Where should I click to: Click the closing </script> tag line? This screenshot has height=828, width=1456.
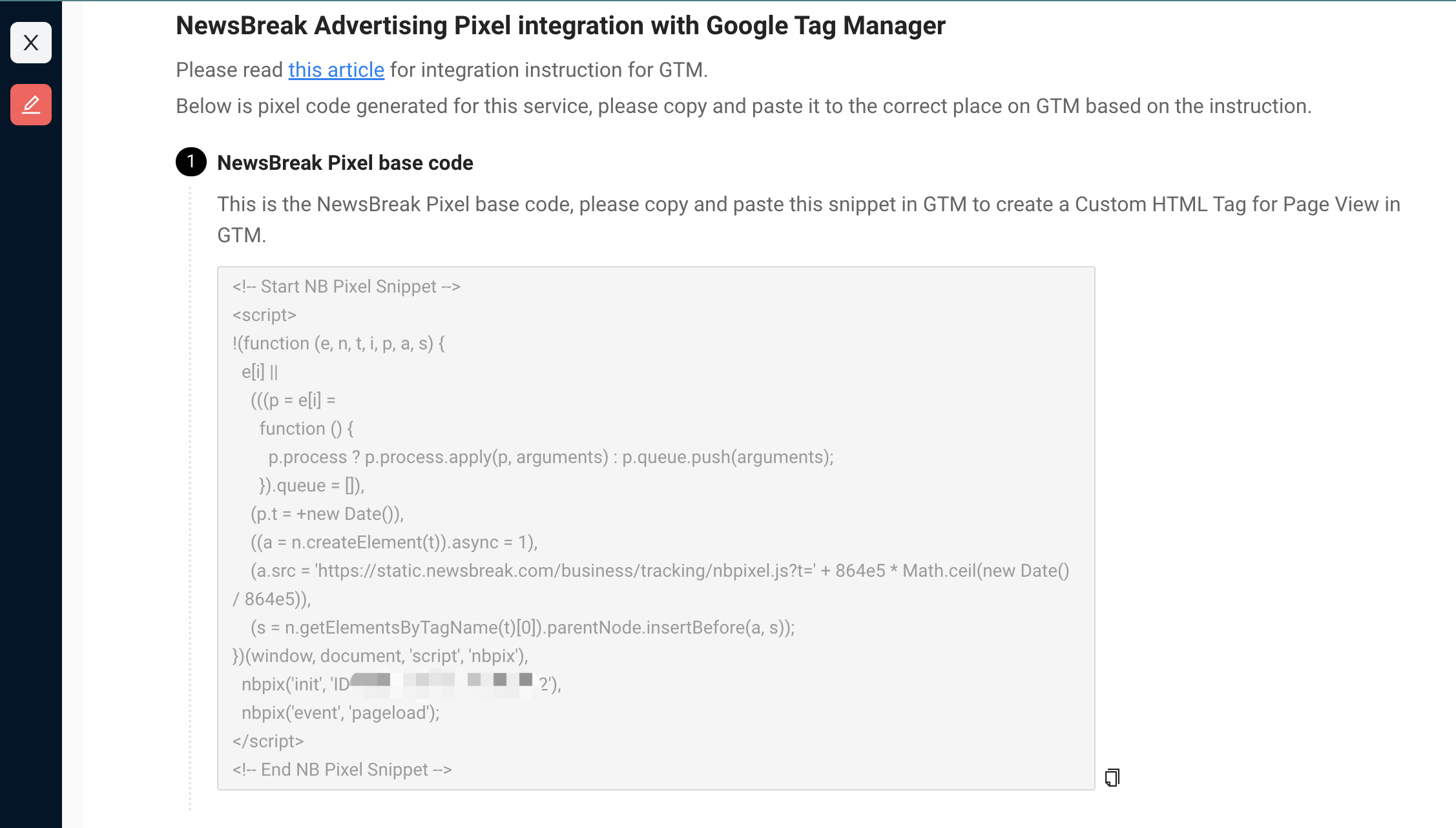[x=268, y=741]
